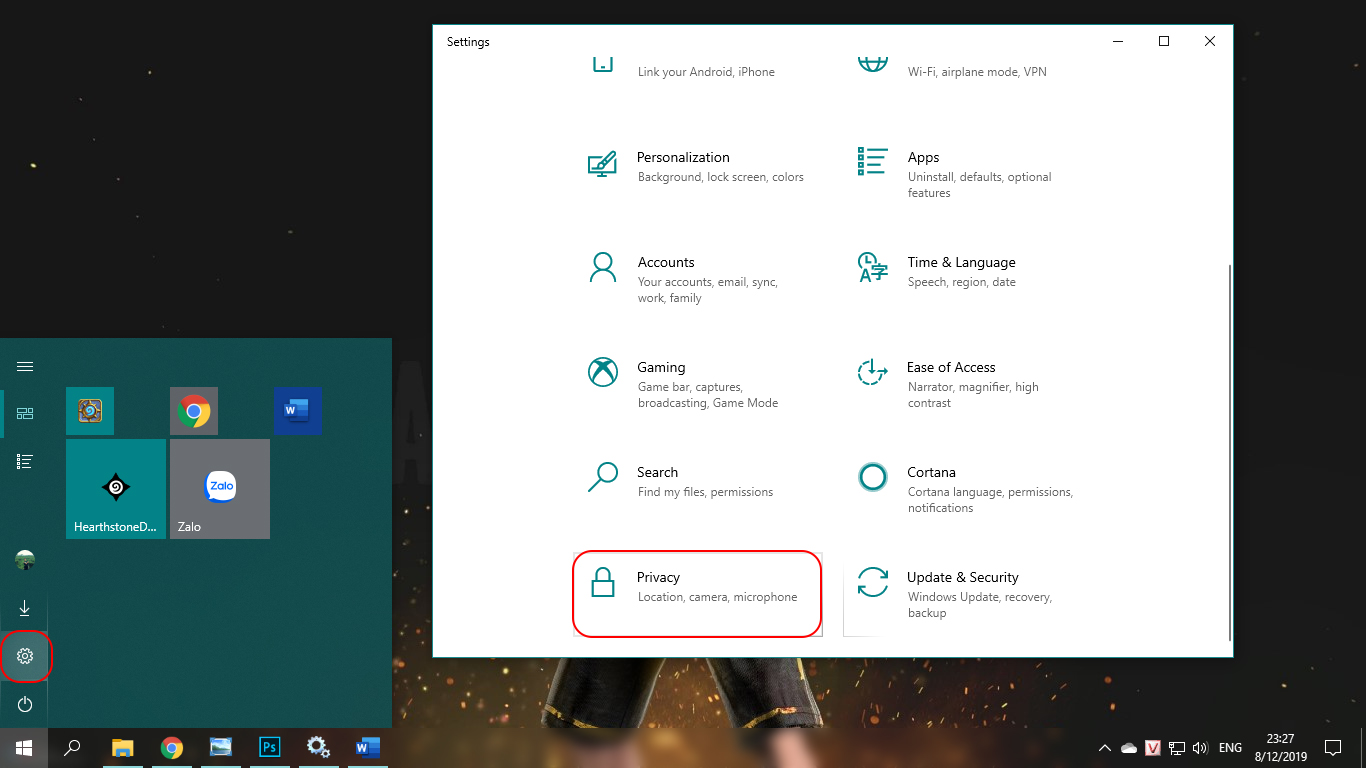The width and height of the screenshot is (1366, 768).
Task: Open Downloads folder icon in Start menu
Action: [x=25, y=608]
